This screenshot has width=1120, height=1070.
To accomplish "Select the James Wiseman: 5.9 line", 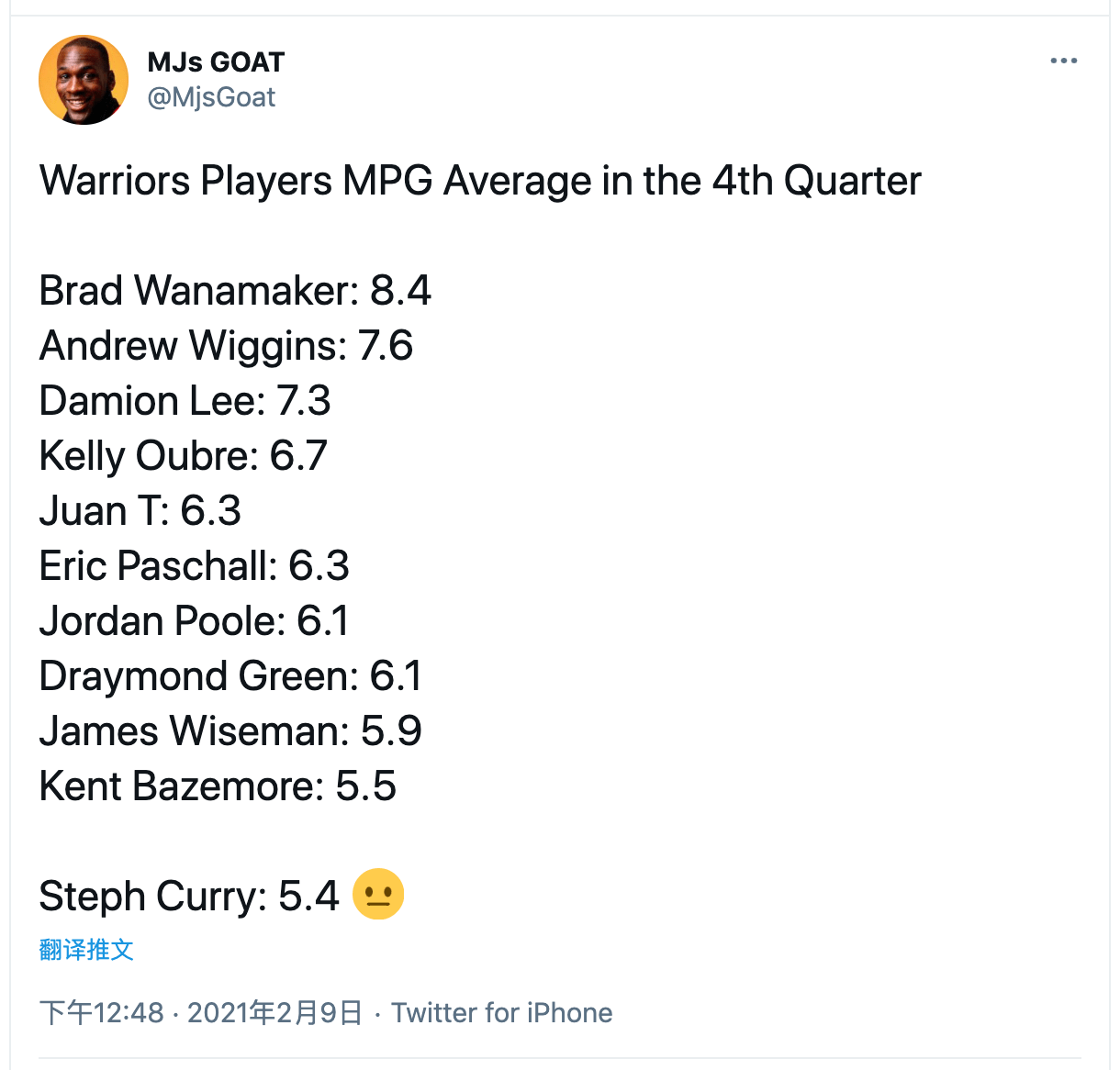I will tap(230, 731).
